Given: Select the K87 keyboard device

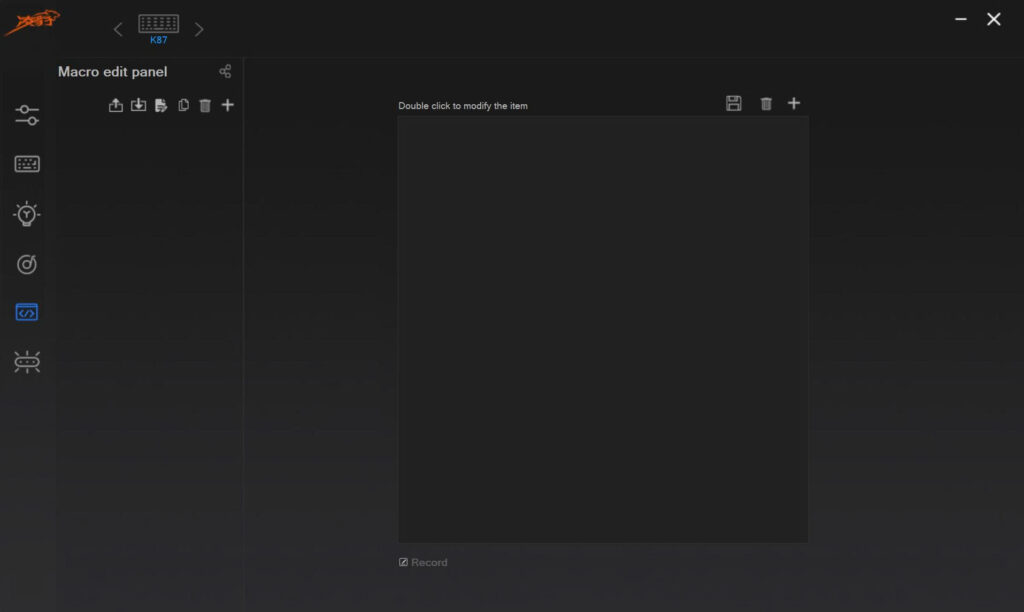Looking at the screenshot, I should 159,29.
